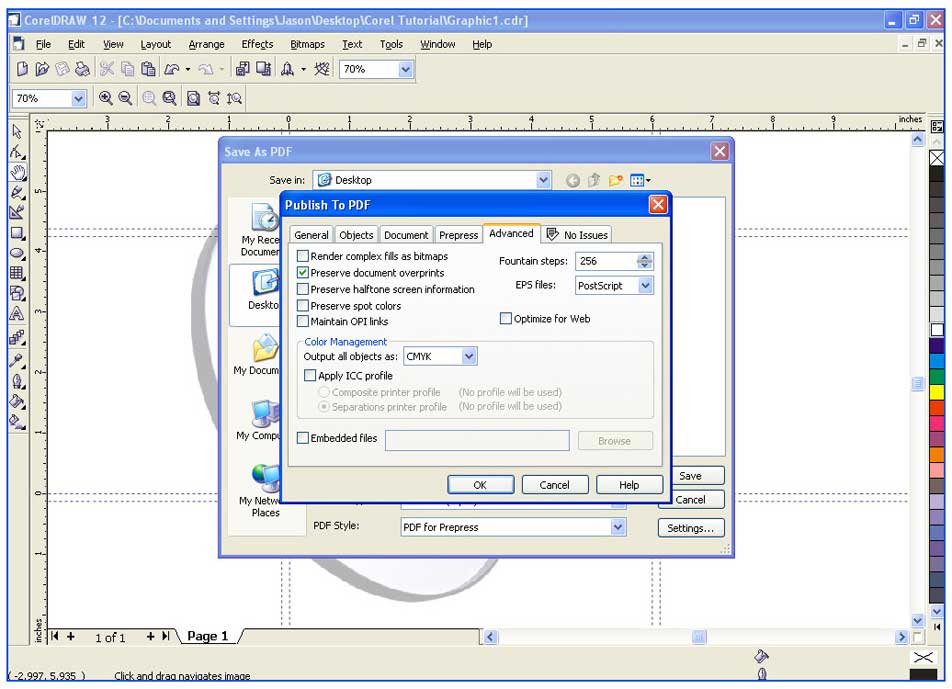Click the Zoom Out magnifier icon
Image resolution: width=952 pixels, height=689 pixels.
click(x=125, y=98)
